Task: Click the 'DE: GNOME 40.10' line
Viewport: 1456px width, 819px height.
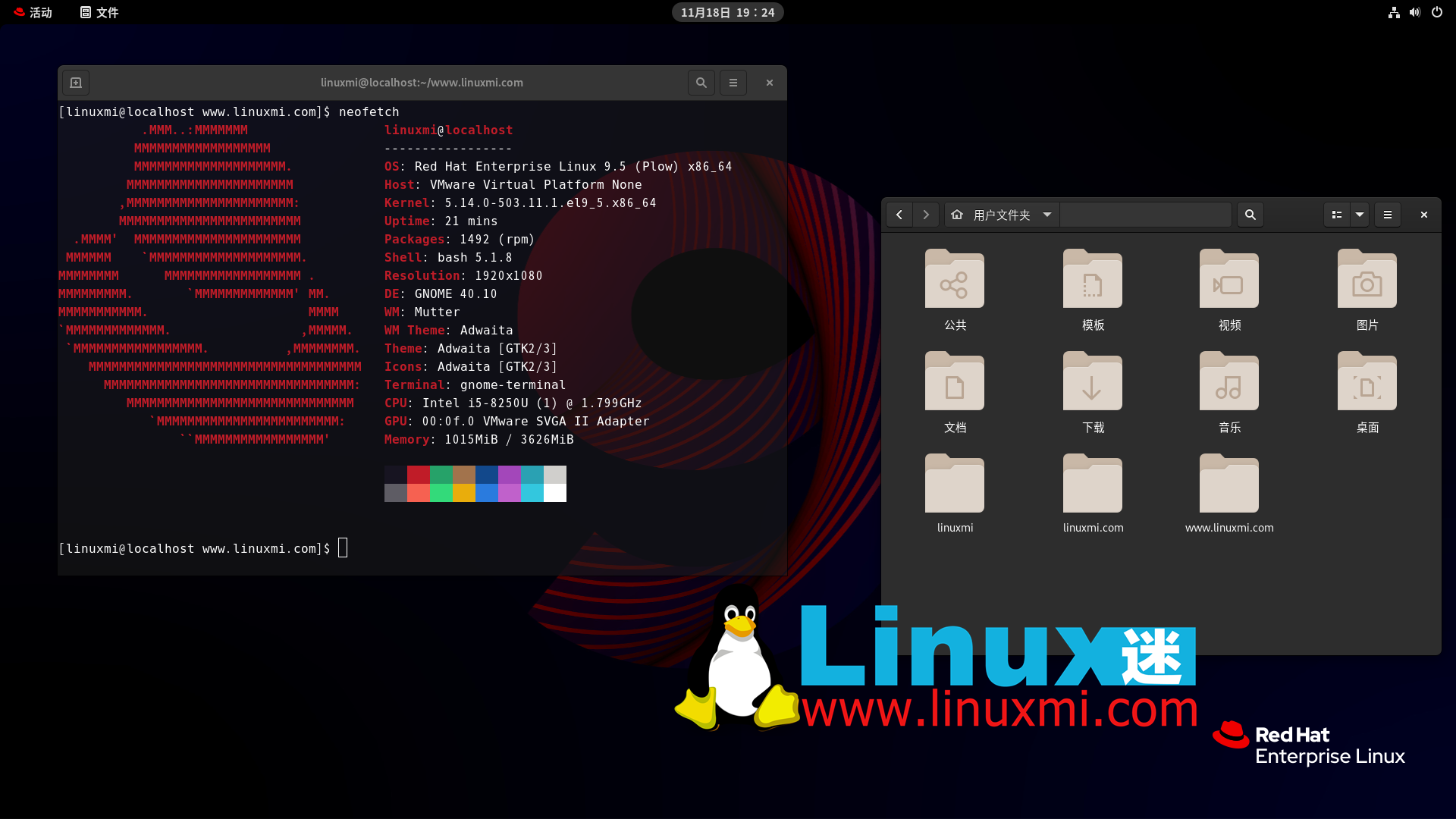Action: pos(441,294)
